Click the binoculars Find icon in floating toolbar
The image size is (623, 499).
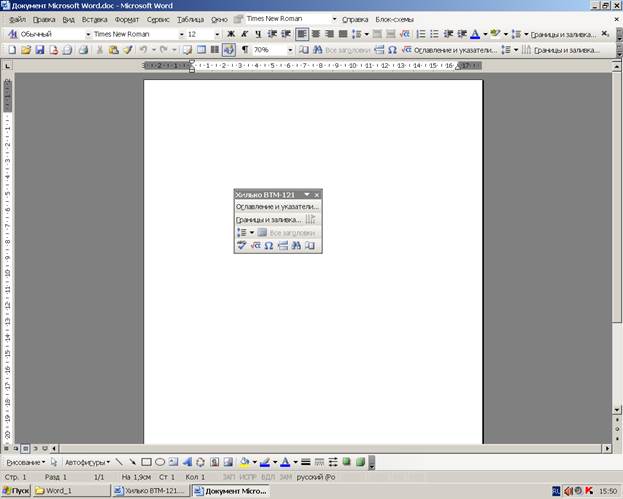(x=297, y=245)
